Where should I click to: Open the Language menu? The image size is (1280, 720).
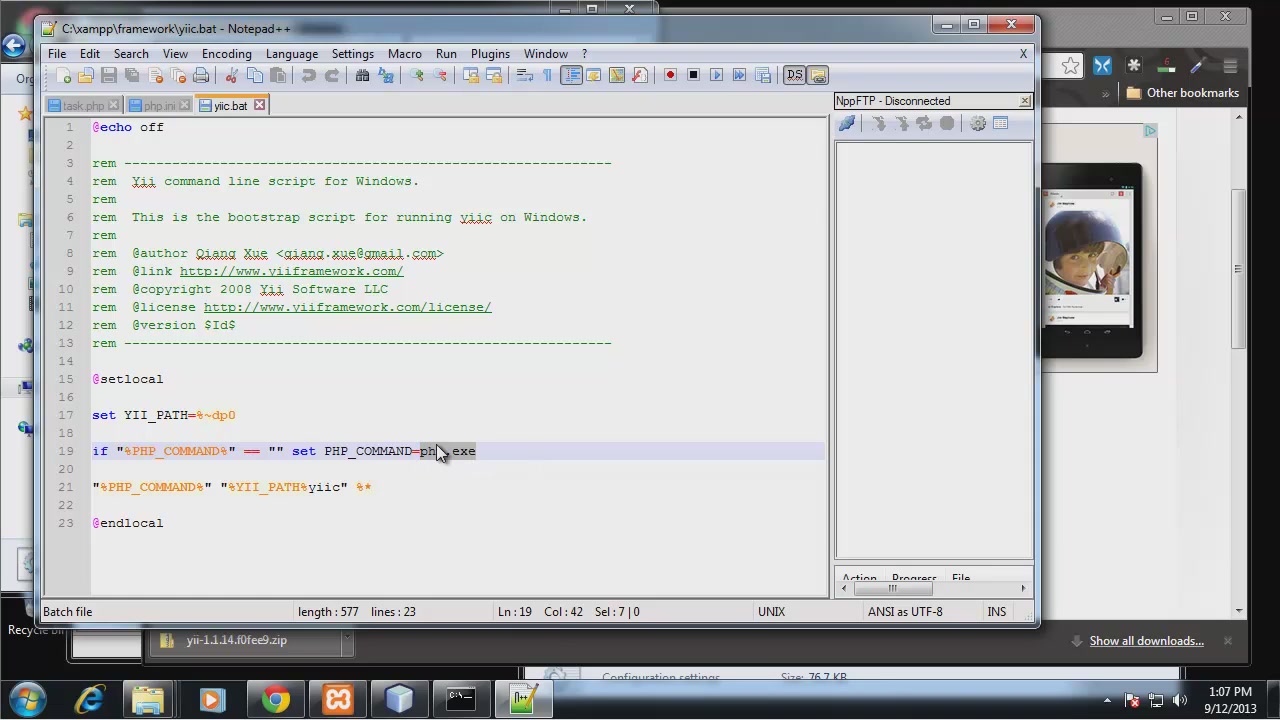click(x=292, y=54)
